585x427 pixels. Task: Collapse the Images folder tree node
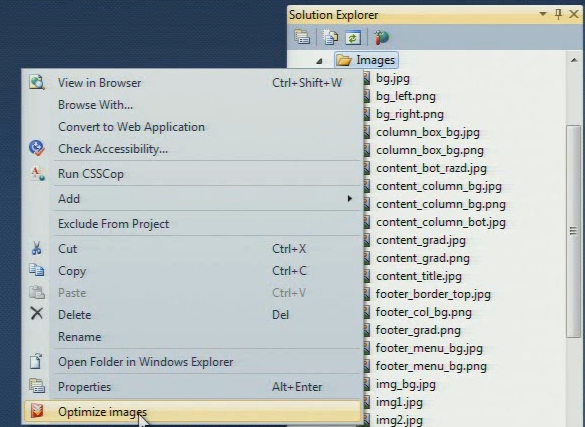point(319,60)
